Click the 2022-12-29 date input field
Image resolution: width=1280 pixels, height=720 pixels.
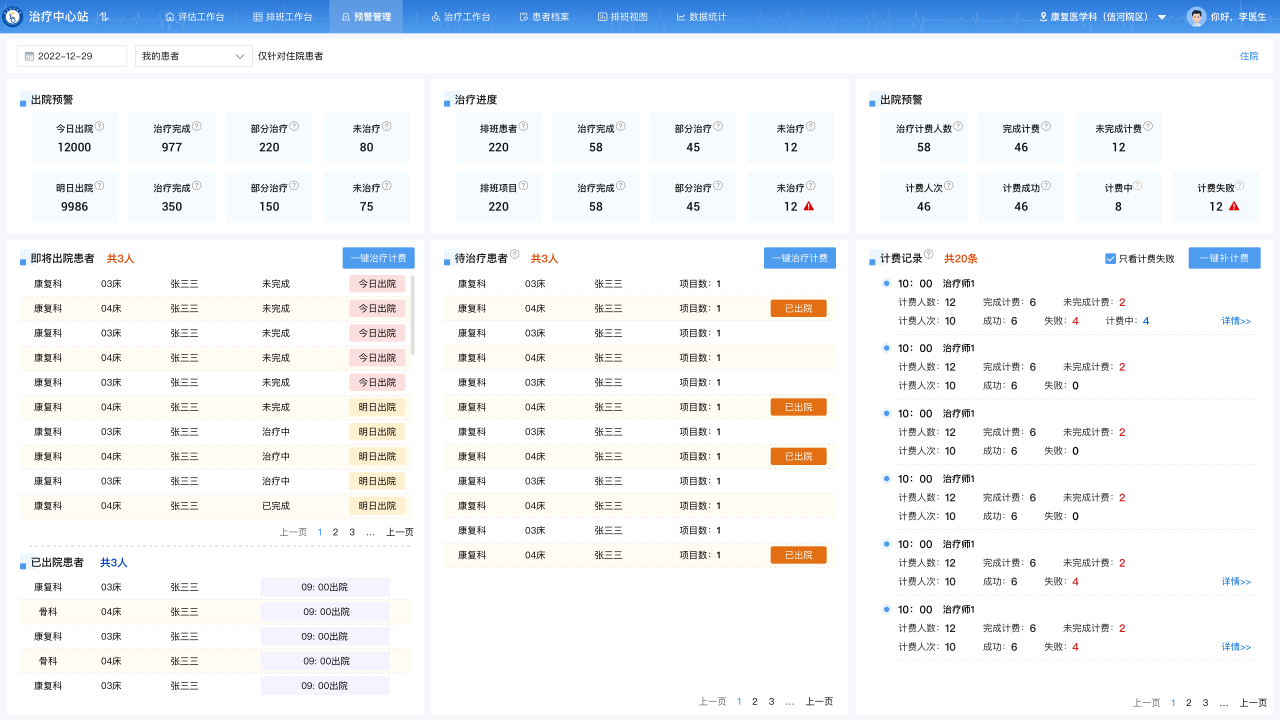[72, 56]
